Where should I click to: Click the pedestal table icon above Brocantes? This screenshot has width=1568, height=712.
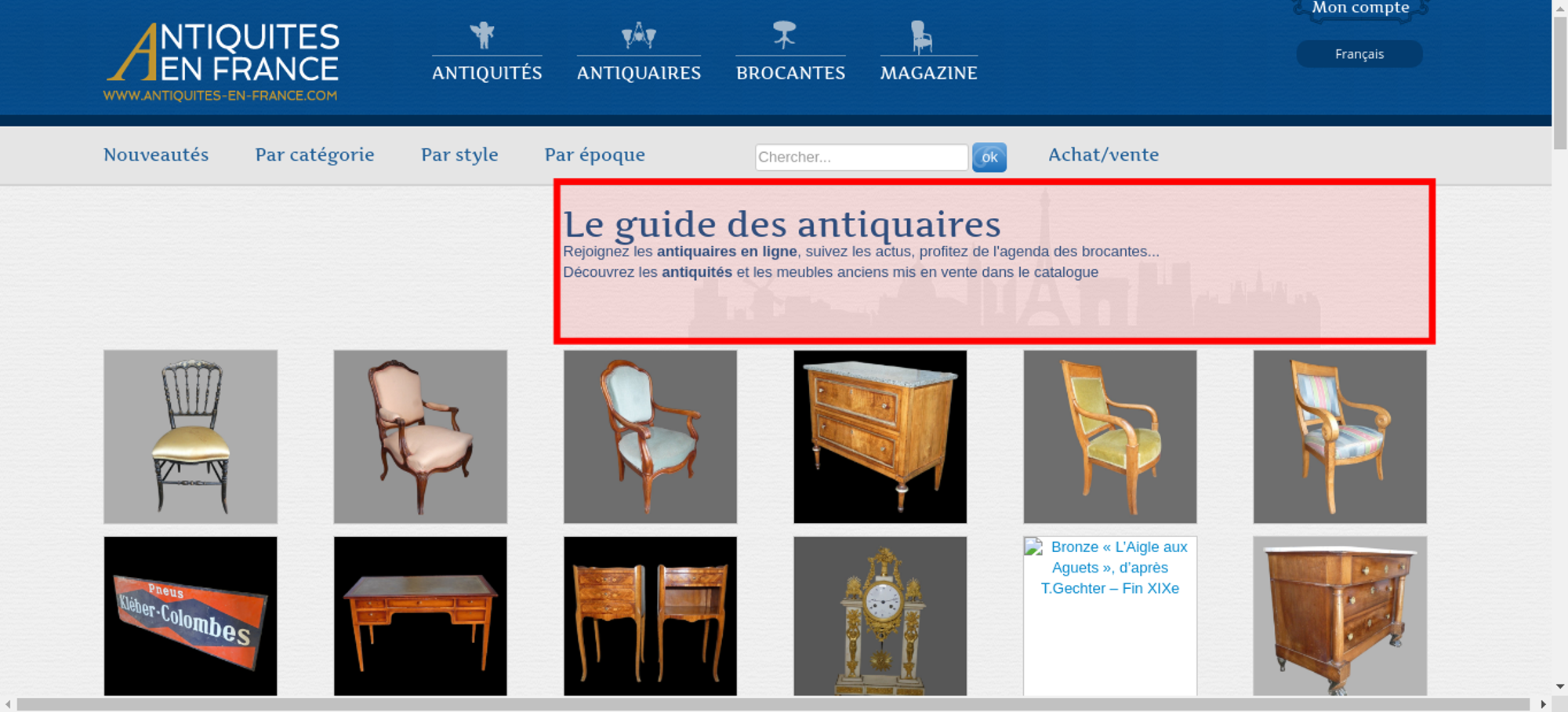point(784,35)
